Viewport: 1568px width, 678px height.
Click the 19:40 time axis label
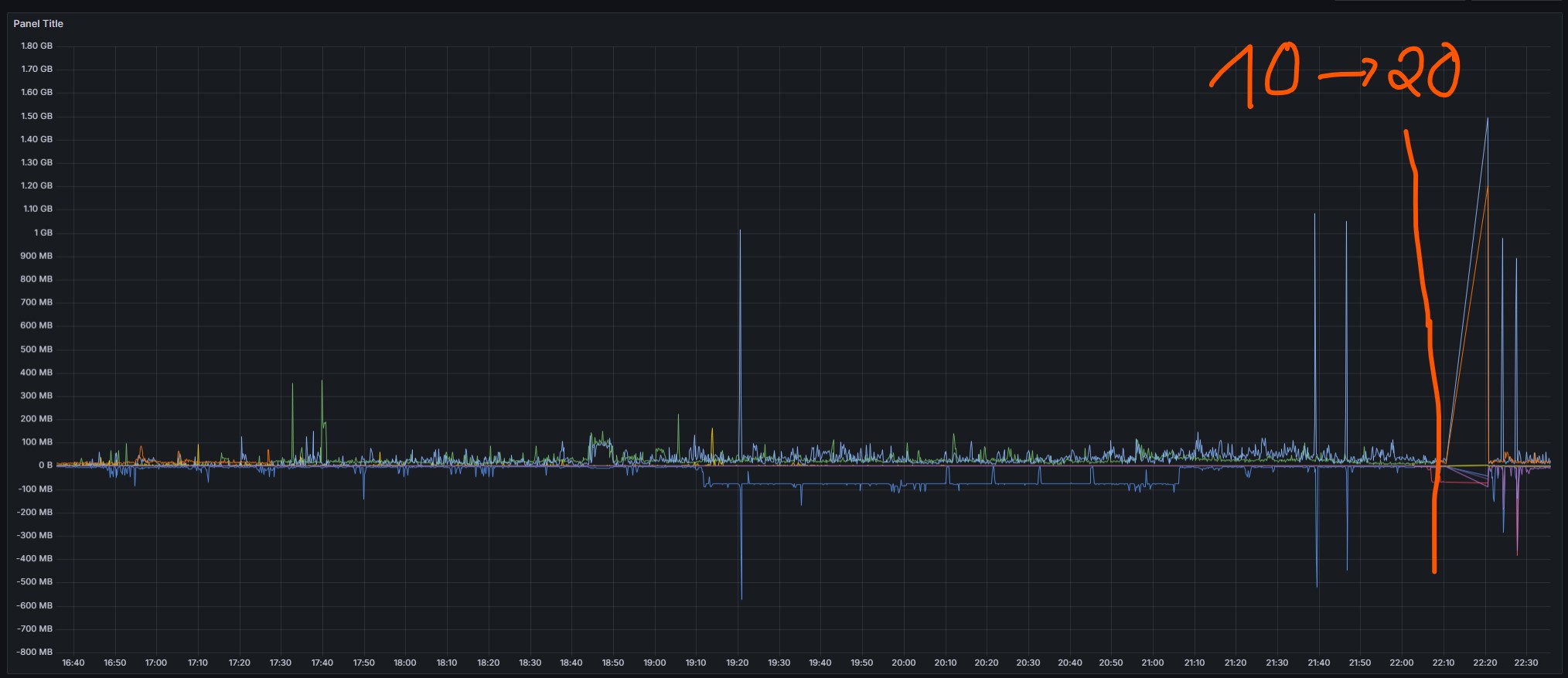(820, 663)
